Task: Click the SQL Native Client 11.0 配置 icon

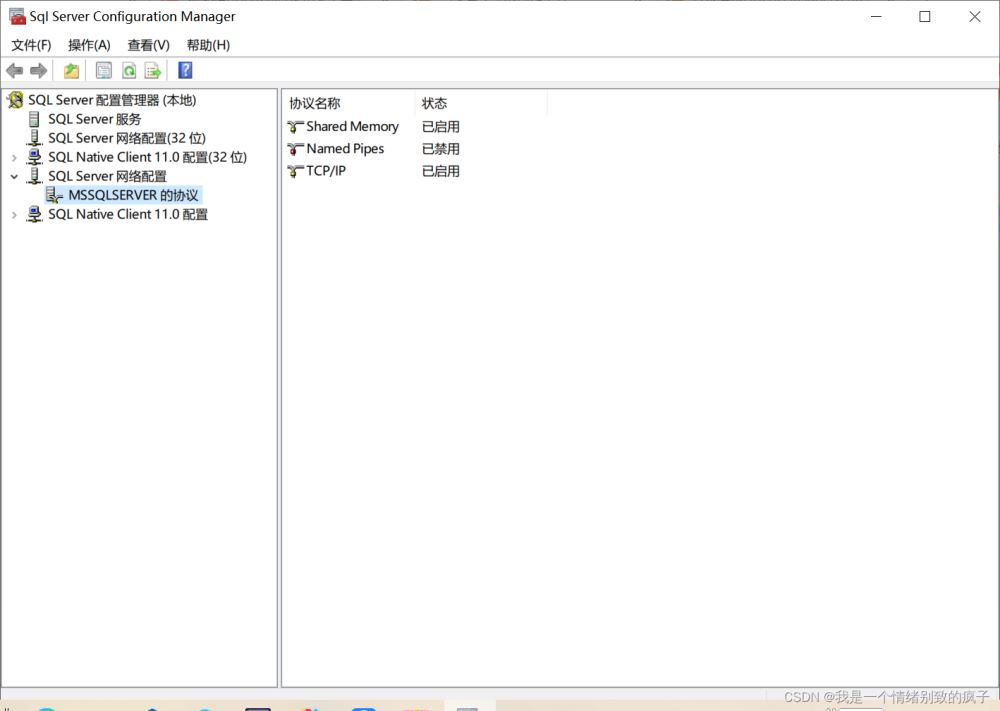Action: [x=34, y=214]
